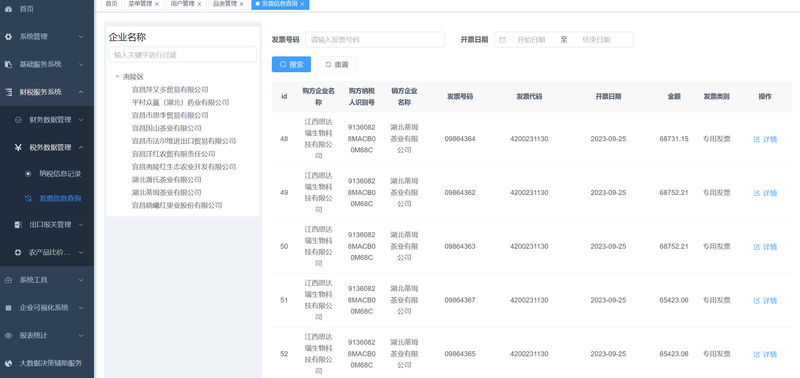The image size is (800, 378).
Task: Select 宜昌晓曦红果业股份有限公司 in tree
Action: 177,206
